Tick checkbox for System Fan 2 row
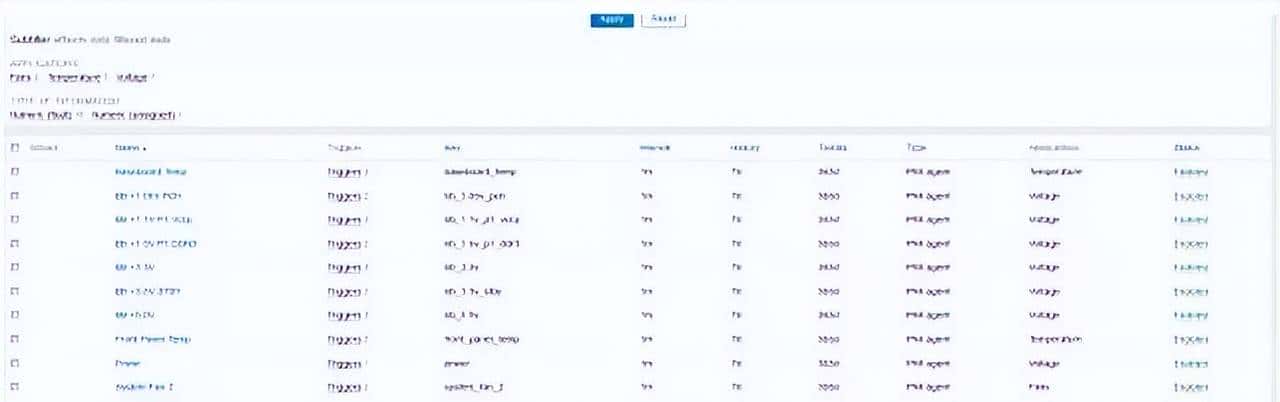The image size is (1280, 402). 14,387
